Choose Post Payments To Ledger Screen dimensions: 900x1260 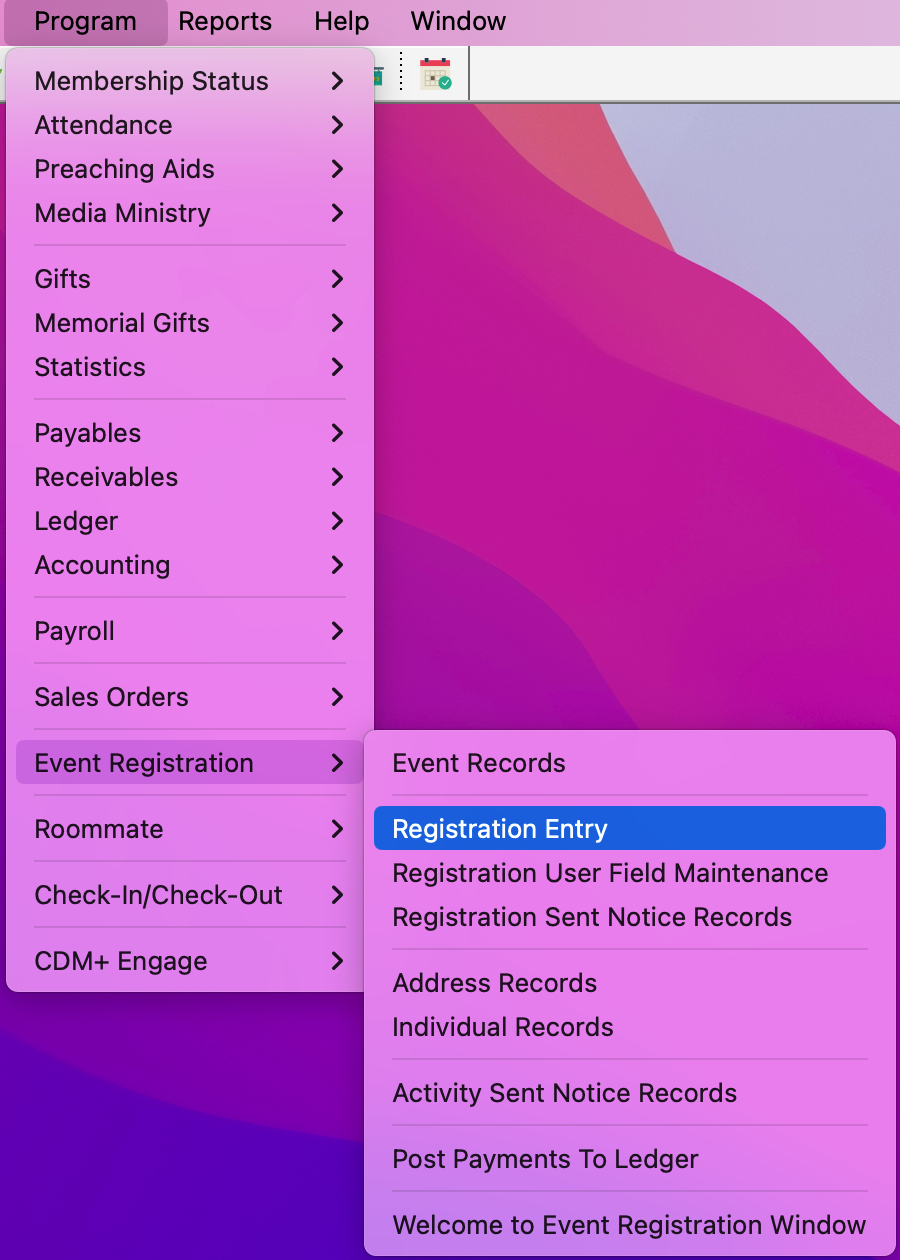point(546,1159)
